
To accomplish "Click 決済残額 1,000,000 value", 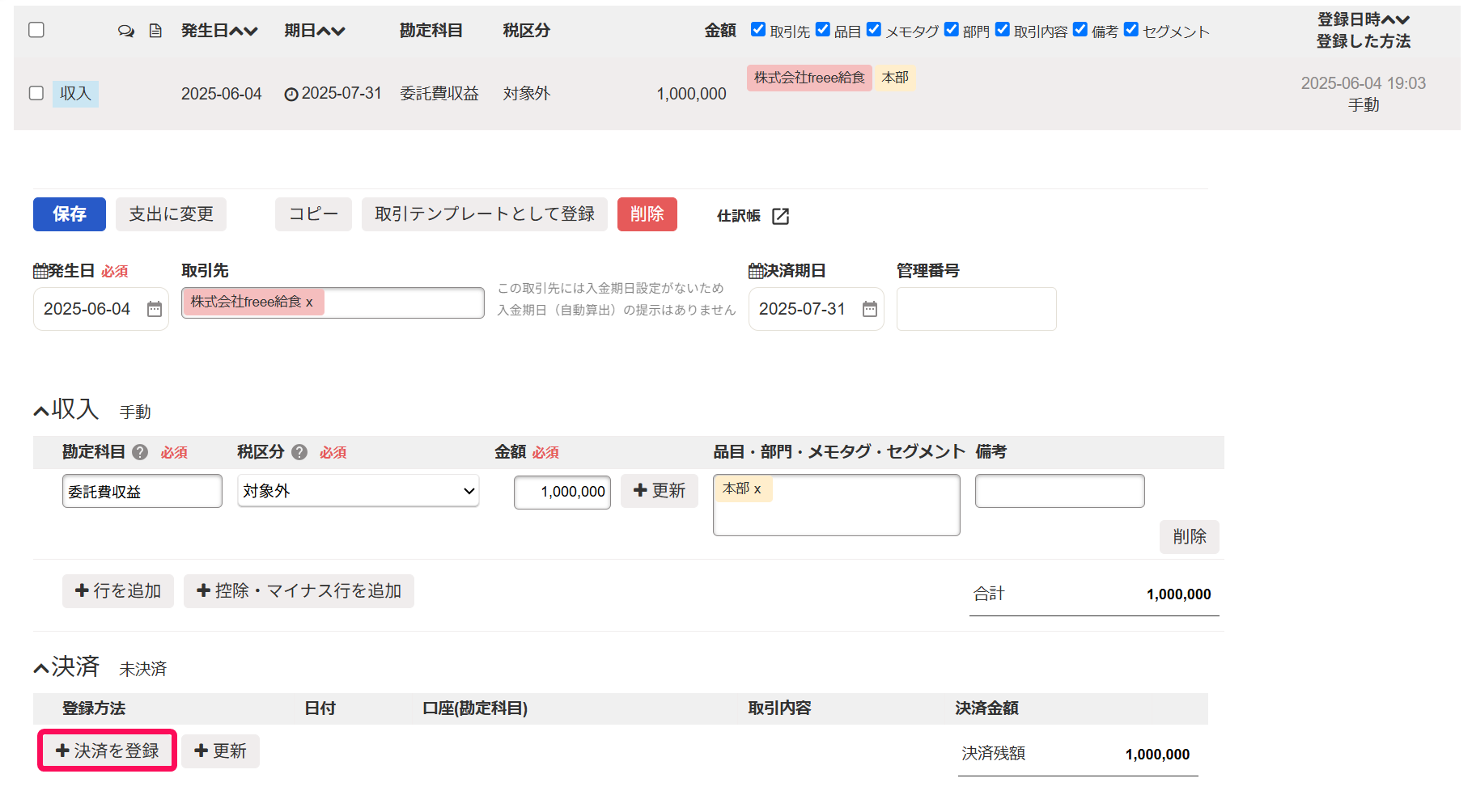I will tap(1157, 755).
